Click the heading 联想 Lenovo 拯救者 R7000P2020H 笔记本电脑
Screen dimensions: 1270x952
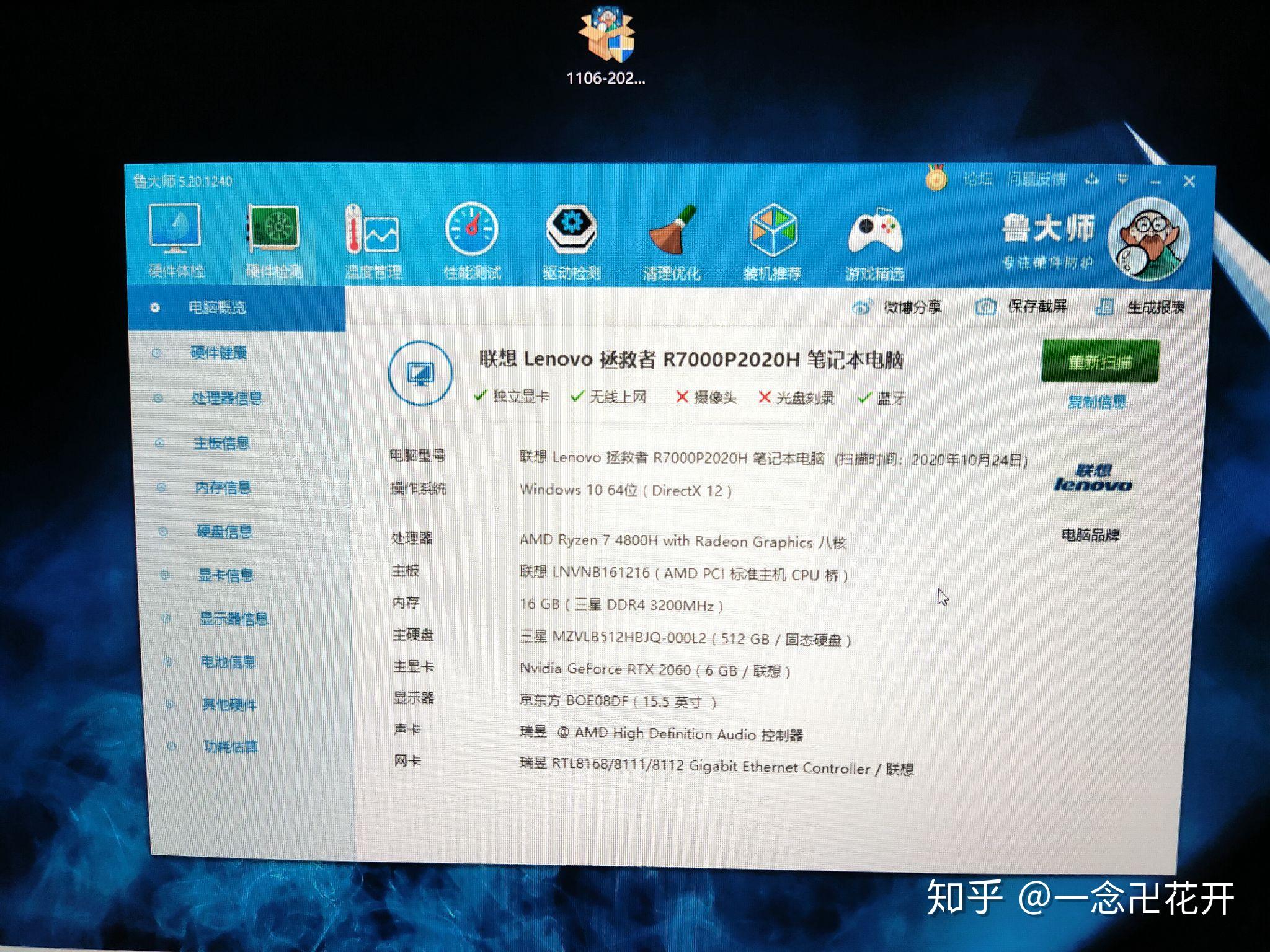pyautogui.click(x=691, y=359)
